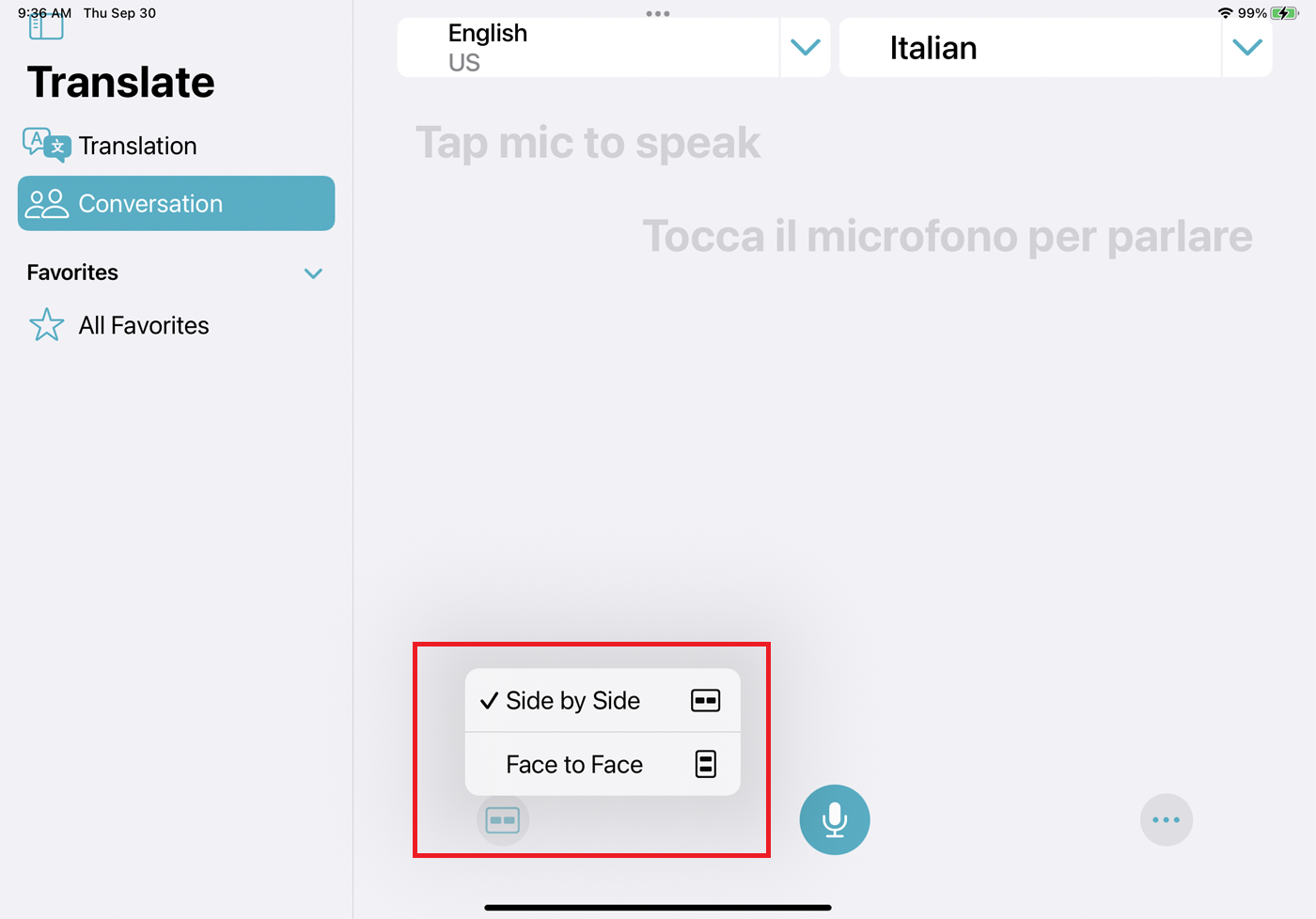The image size is (1316, 919).
Task: Toggle the sidebar icon at top left
Action: click(46, 27)
